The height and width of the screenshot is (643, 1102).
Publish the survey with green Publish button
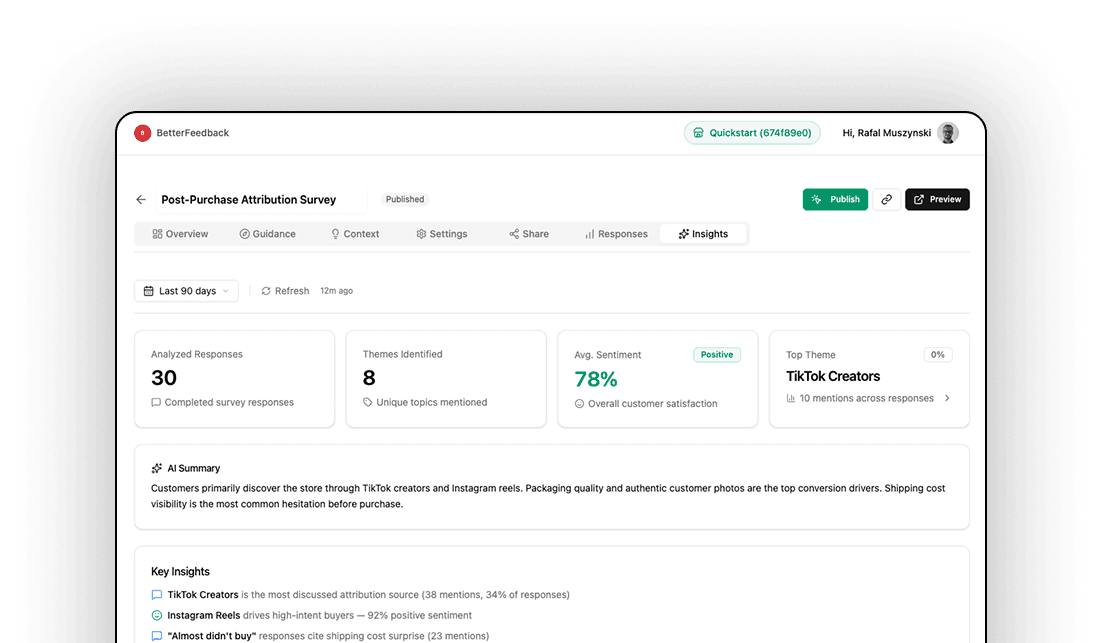pos(835,200)
